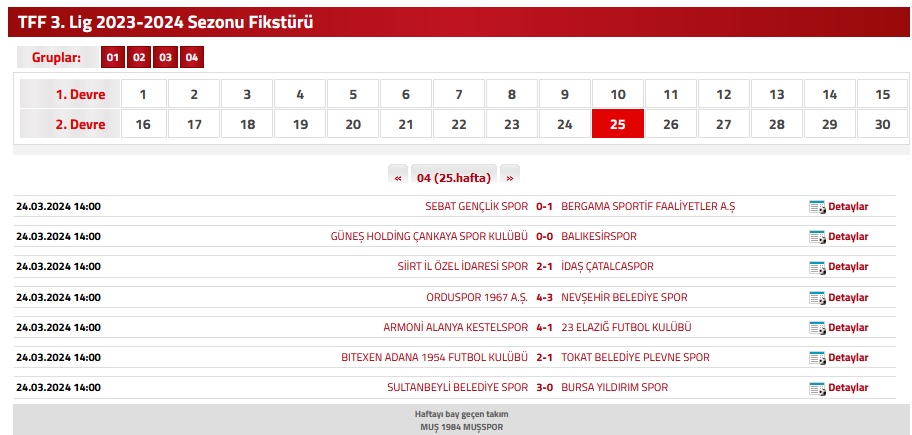Select week 2 in fixture grid
The height and width of the screenshot is (435, 912).
click(x=194, y=94)
